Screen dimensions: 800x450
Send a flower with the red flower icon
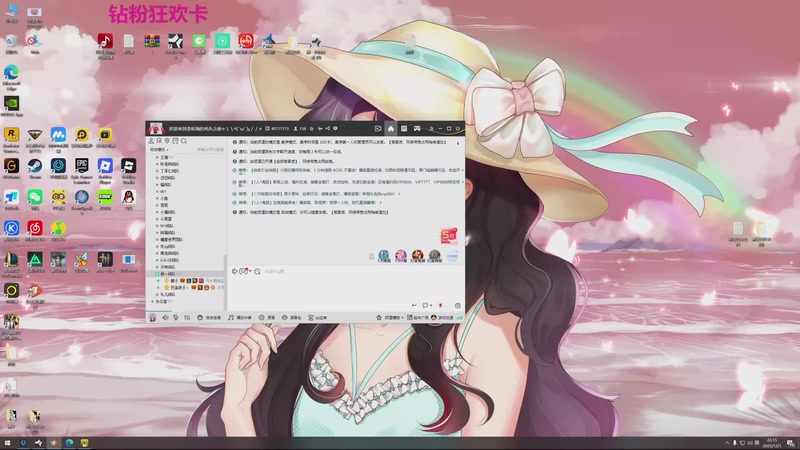440,306
